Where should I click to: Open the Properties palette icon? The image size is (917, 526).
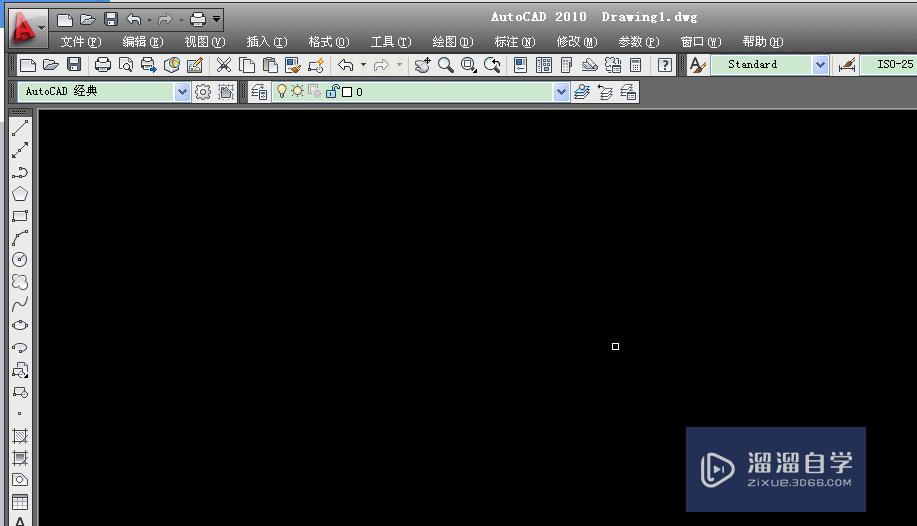[520, 65]
